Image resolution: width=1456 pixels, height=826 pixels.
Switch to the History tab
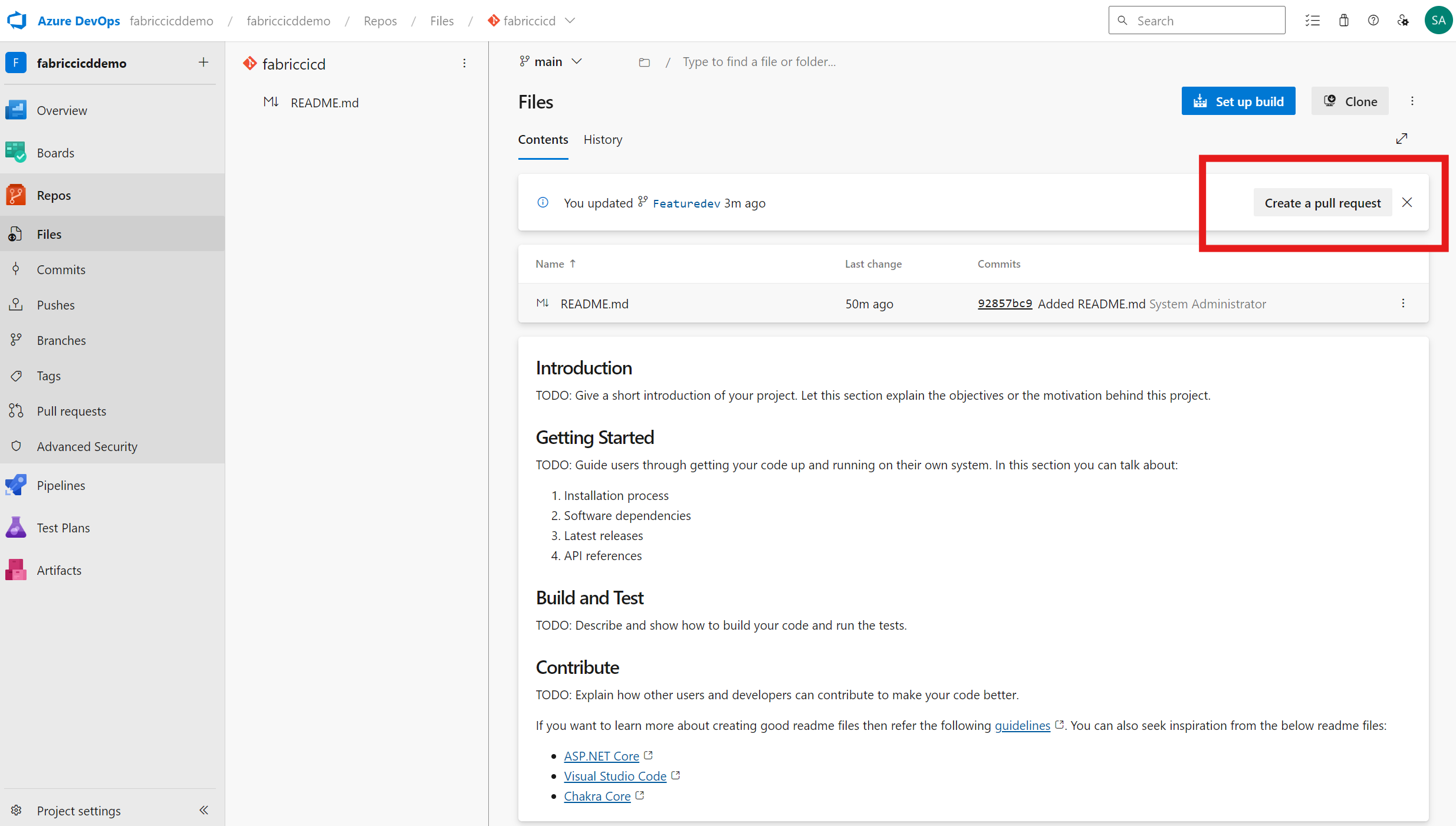tap(602, 140)
